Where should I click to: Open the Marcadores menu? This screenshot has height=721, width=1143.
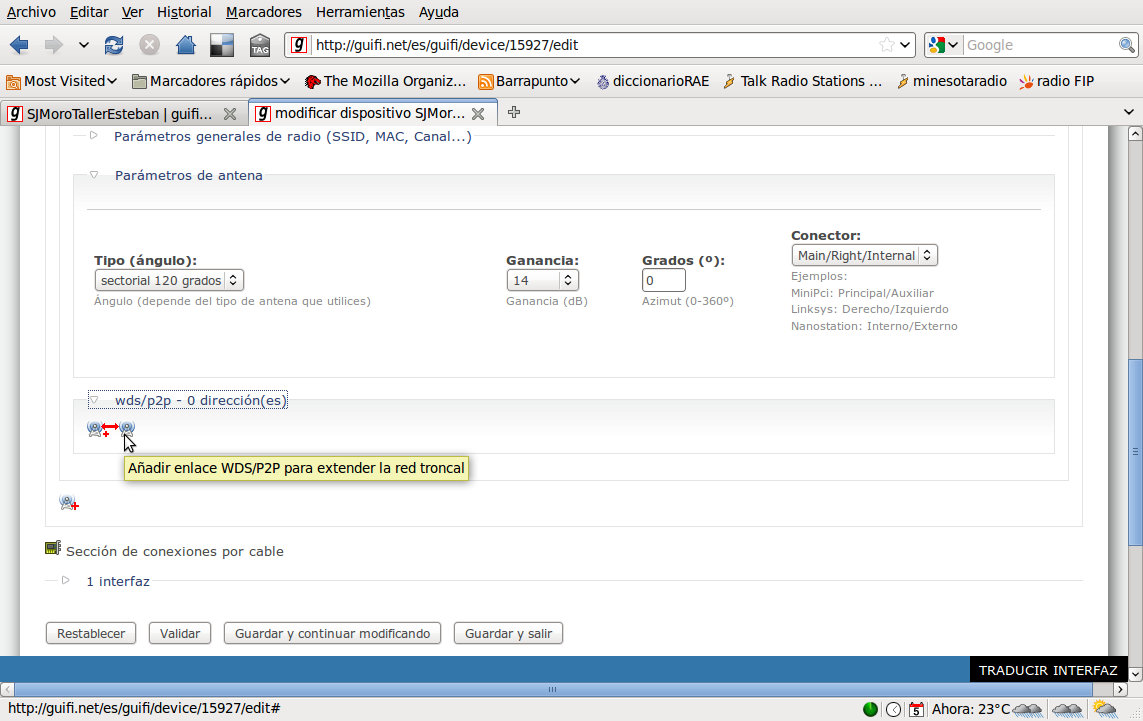click(x=263, y=12)
